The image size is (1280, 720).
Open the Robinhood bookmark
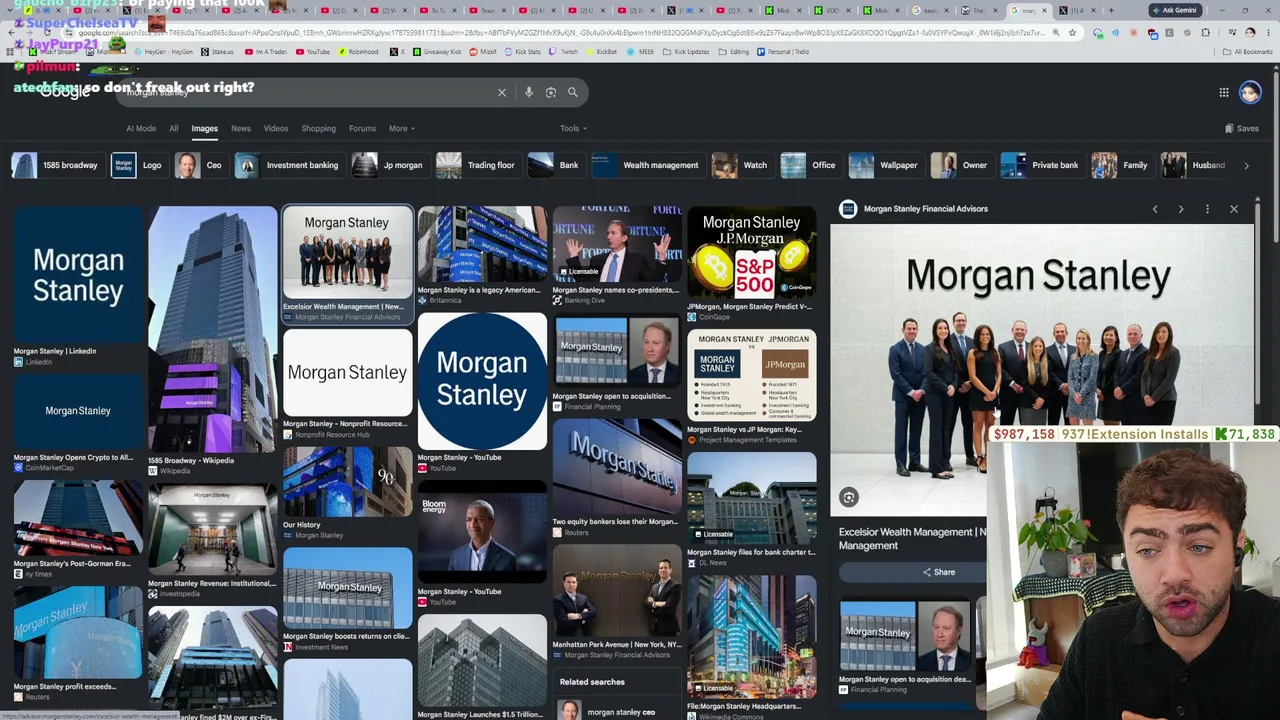tap(357, 51)
